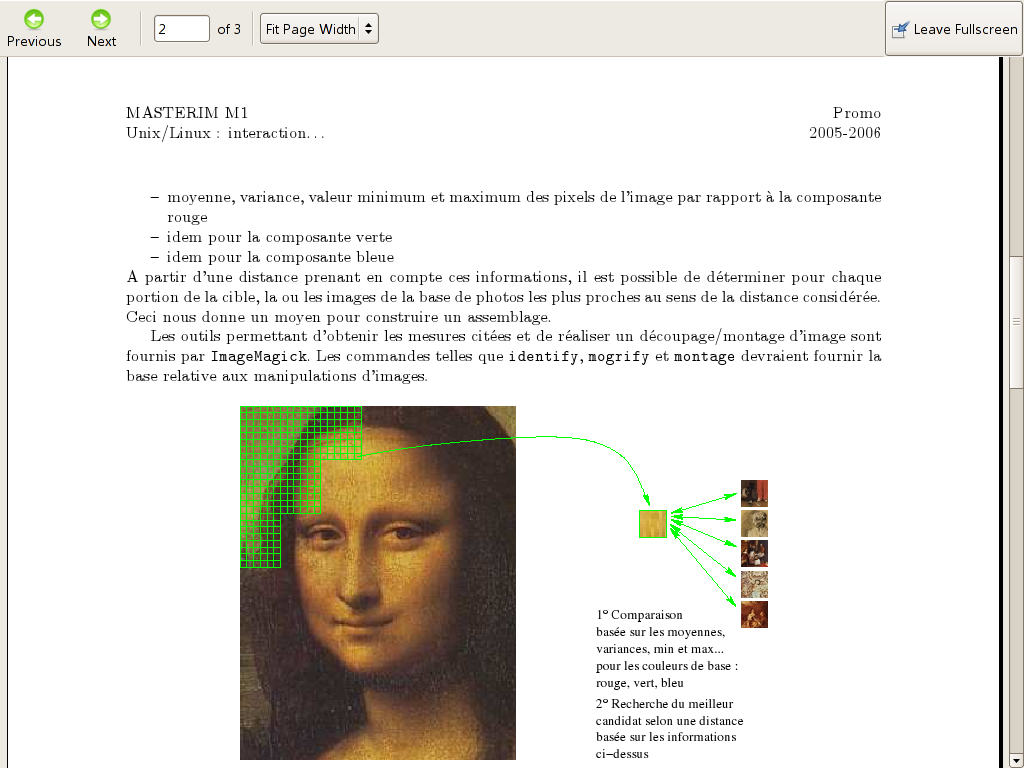Image resolution: width=1024 pixels, height=768 pixels.
Task: Click the second candidate thumbnail with the sketch portrait
Action: (x=754, y=524)
